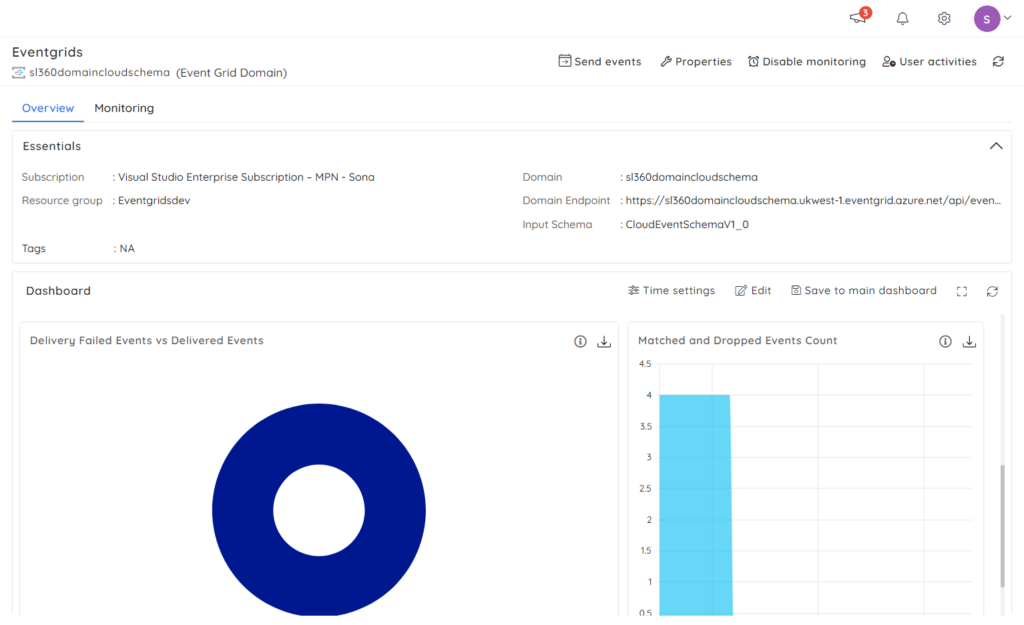The width and height of the screenshot is (1024, 625).
Task: Open notifications with the bell icon
Action: click(901, 18)
